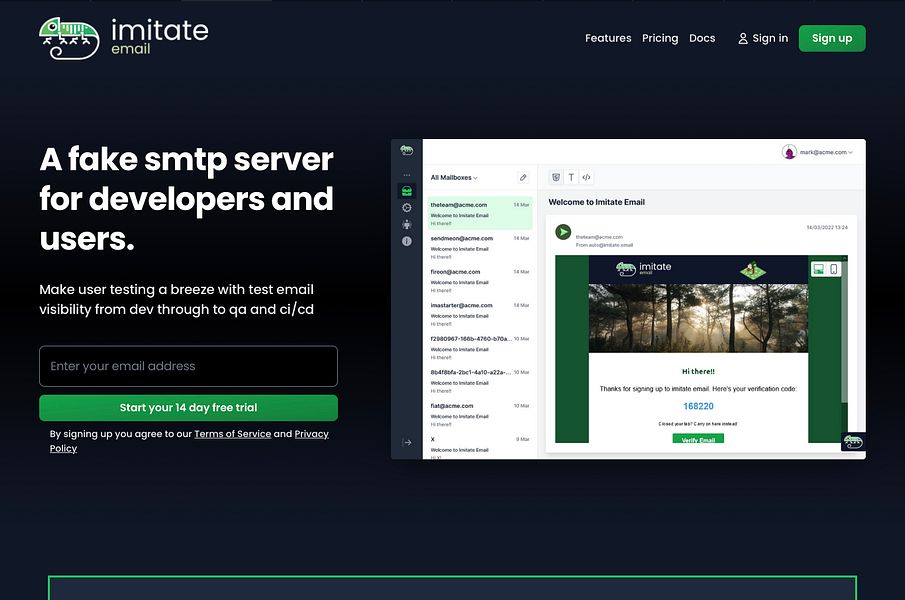The image size is (905, 600).
Task: Click the Verify Email button in preview
Action: click(698, 439)
